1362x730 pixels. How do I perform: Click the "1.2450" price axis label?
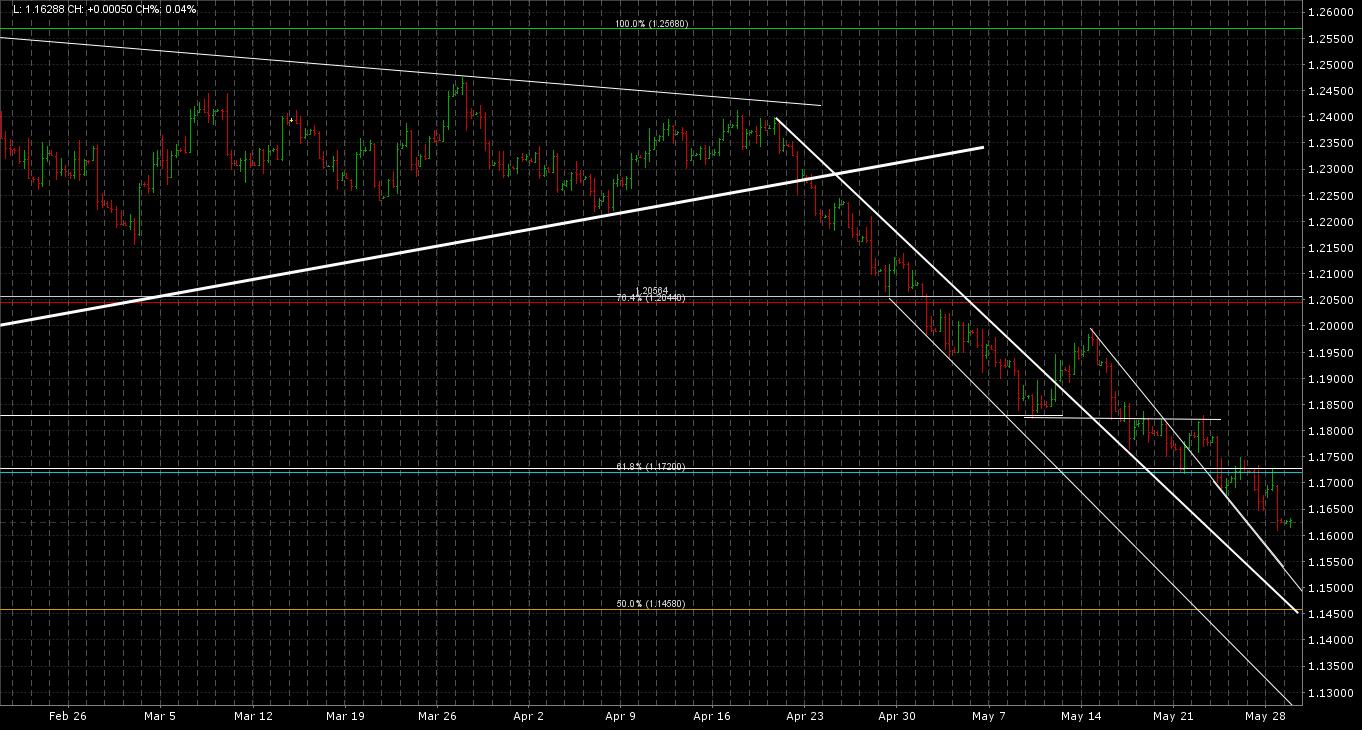point(1329,91)
